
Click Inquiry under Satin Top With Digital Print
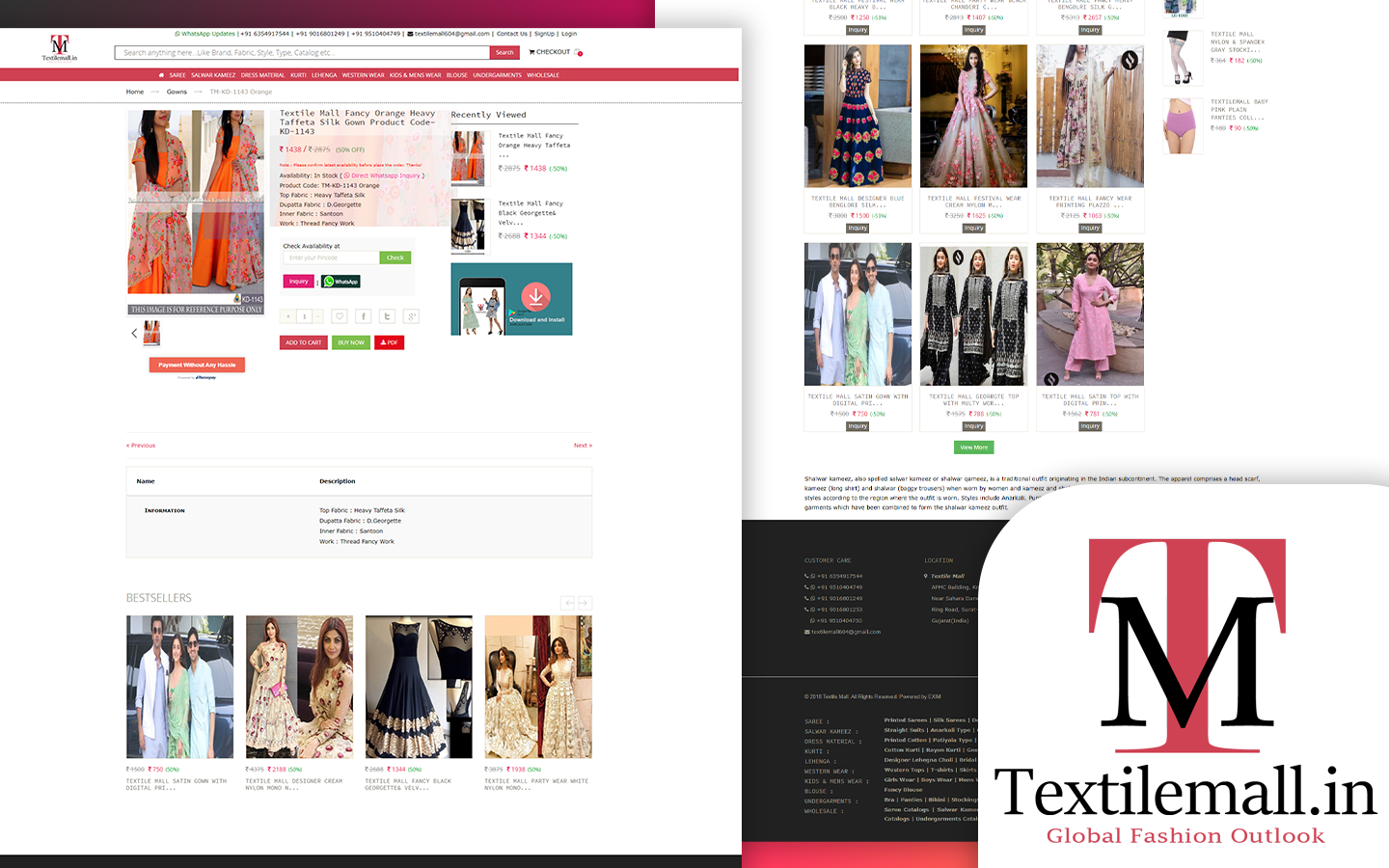coord(1090,426)
